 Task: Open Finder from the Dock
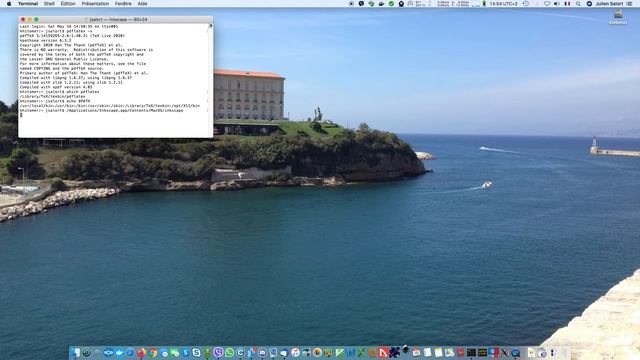click(x=76, y=352)
